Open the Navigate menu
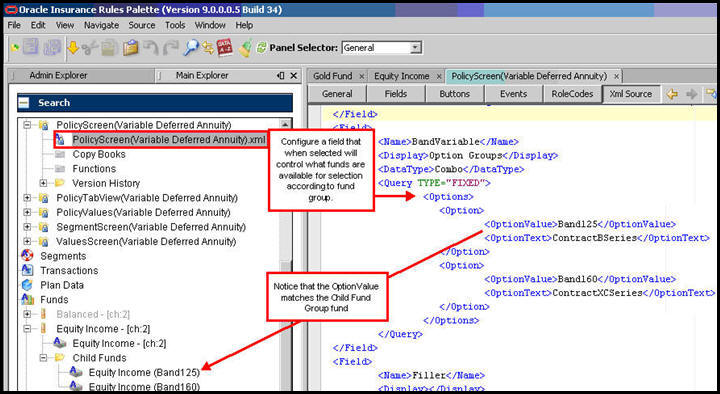The height and width of the screenshot is (394, 720). 101,25
